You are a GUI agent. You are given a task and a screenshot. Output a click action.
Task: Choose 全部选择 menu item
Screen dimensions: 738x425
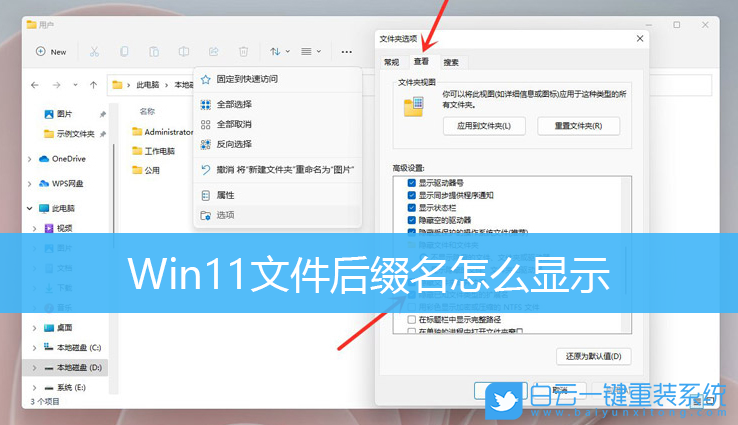click(278, 104)
